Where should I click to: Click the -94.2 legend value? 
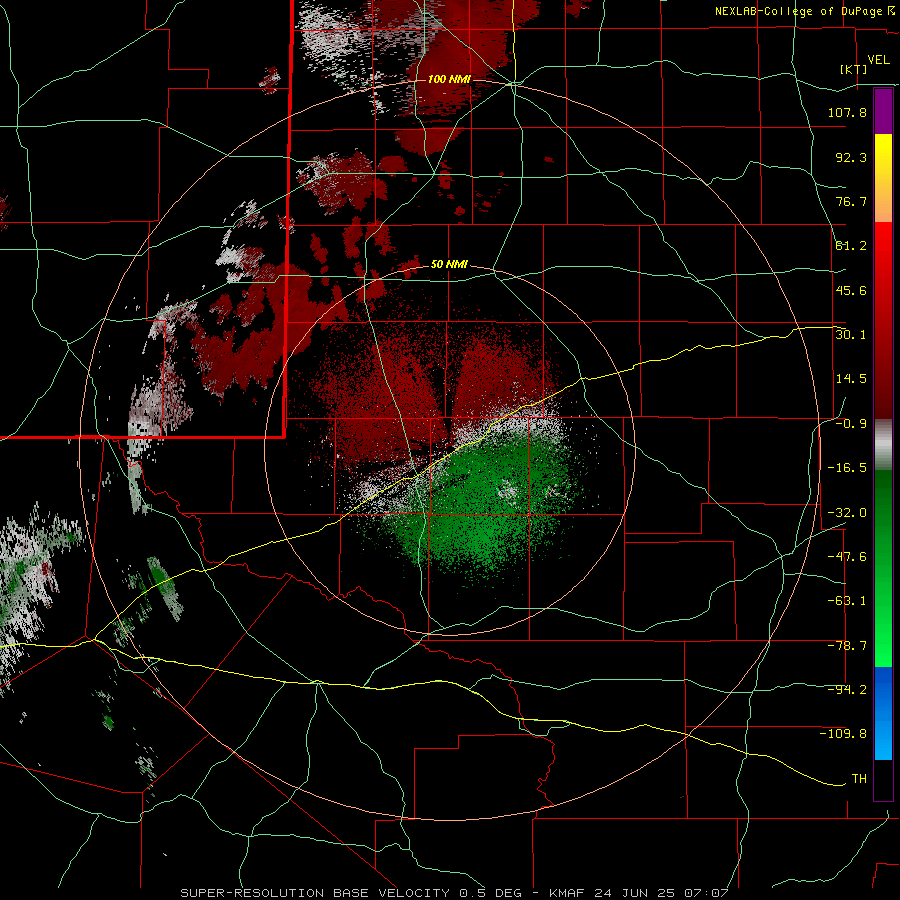click(847, 690)
